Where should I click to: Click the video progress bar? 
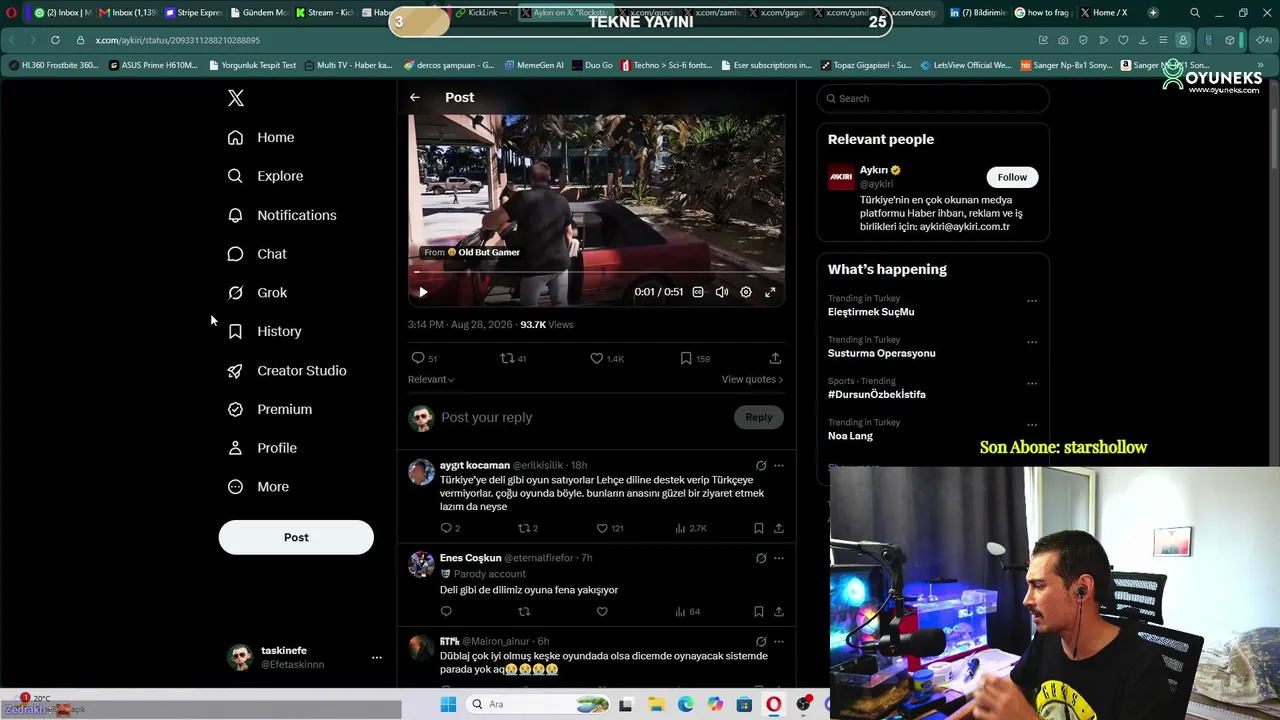(x=599, y=272)
